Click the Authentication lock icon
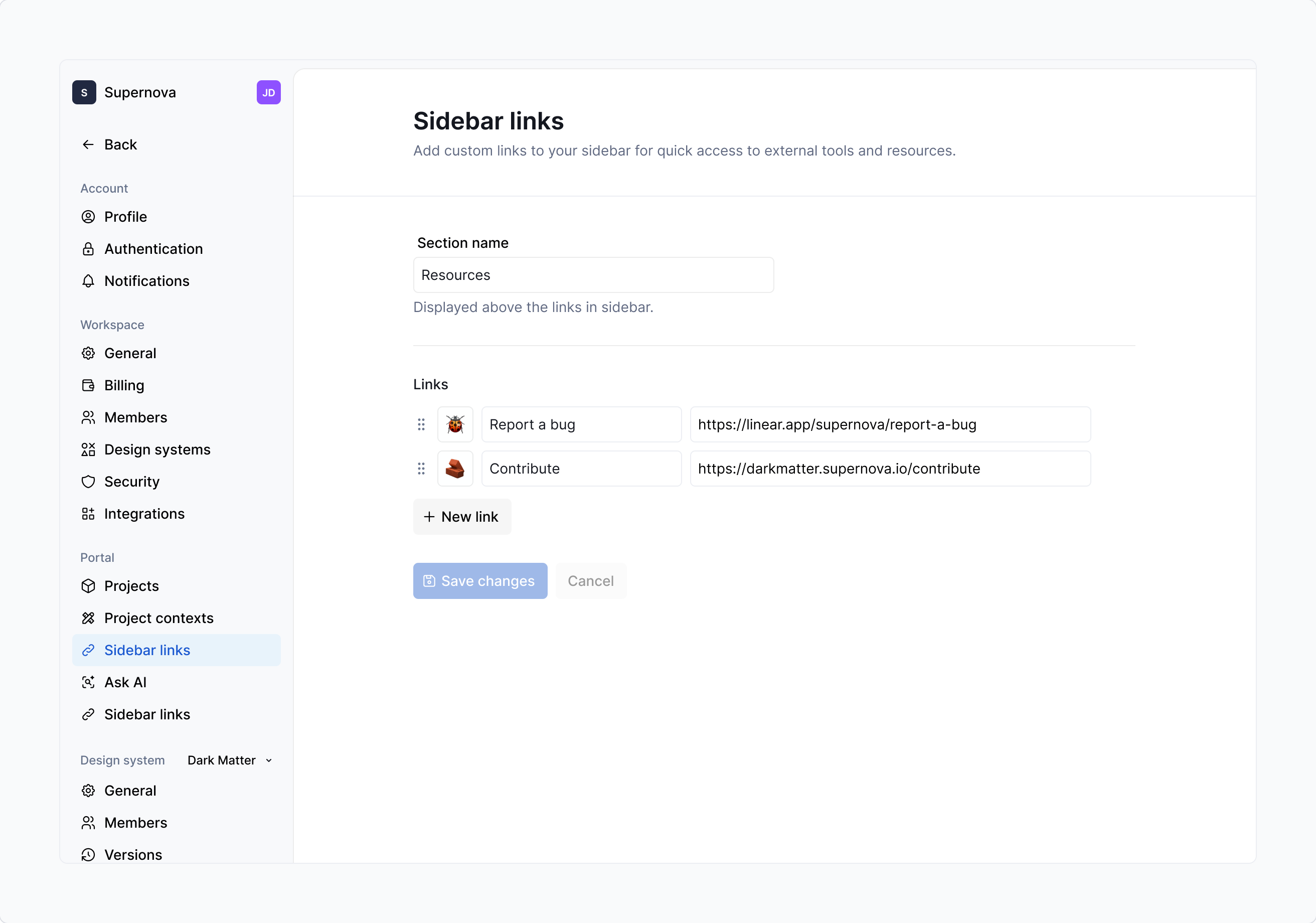The image size is (1316, 923). click(88, 249)
